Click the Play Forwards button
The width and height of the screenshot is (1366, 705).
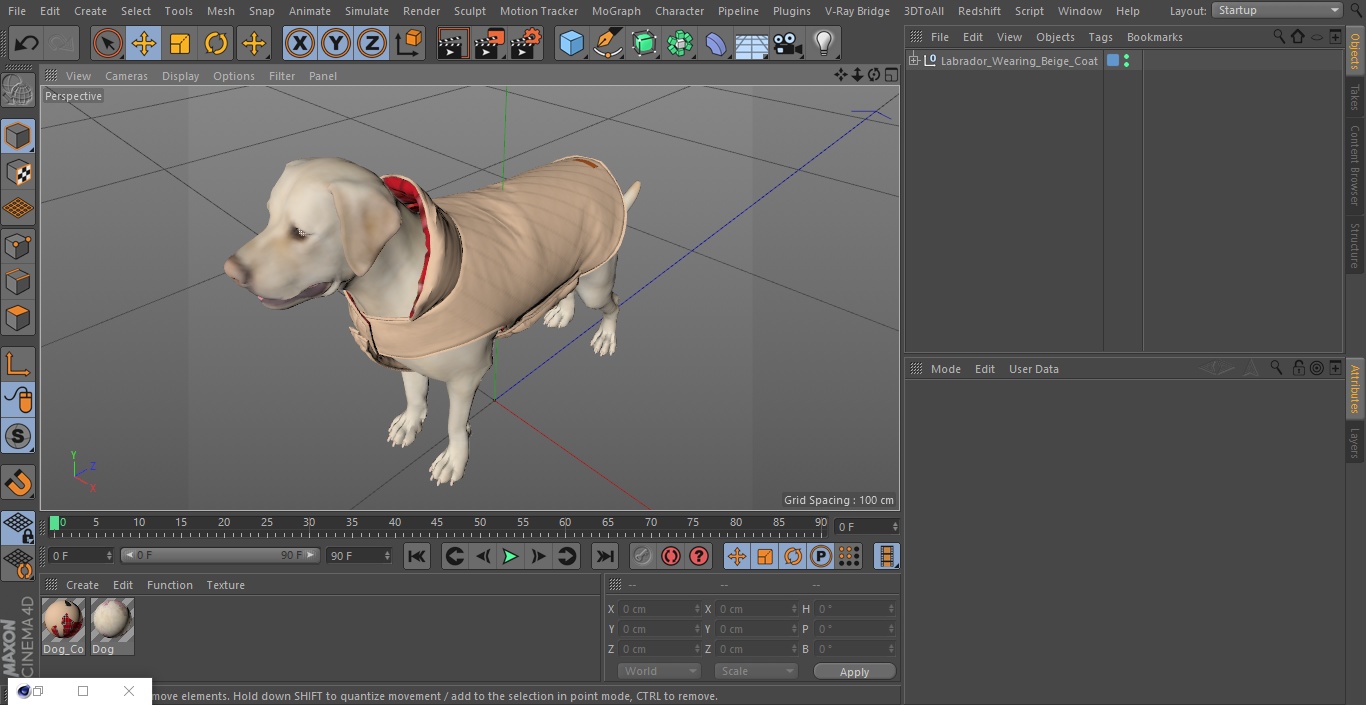pyautogui.click(x=510, y=556)
